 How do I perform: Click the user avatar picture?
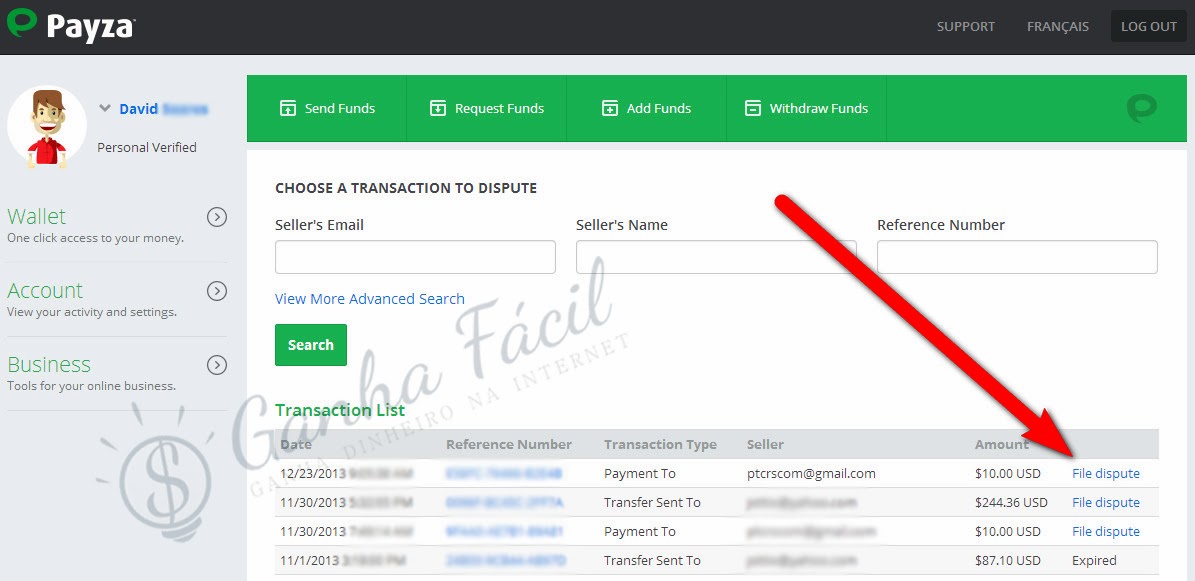47,127
